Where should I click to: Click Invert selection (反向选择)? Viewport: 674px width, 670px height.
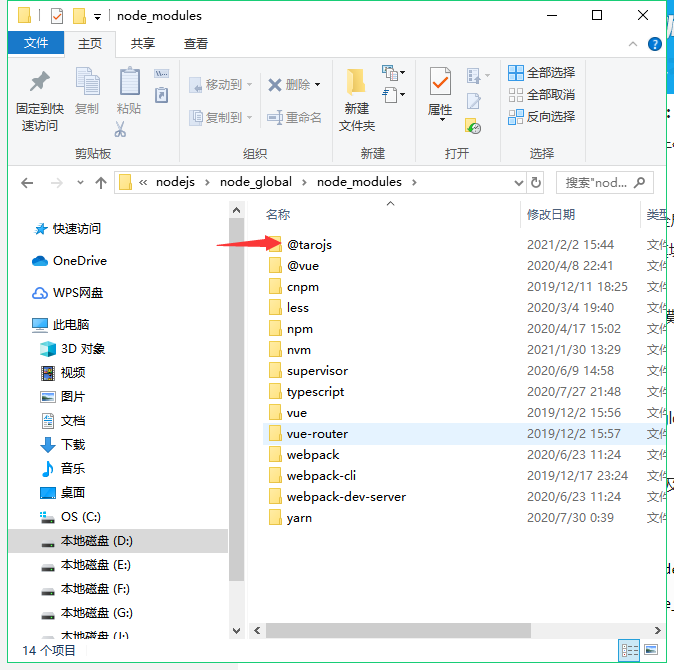tap(541, 116)
